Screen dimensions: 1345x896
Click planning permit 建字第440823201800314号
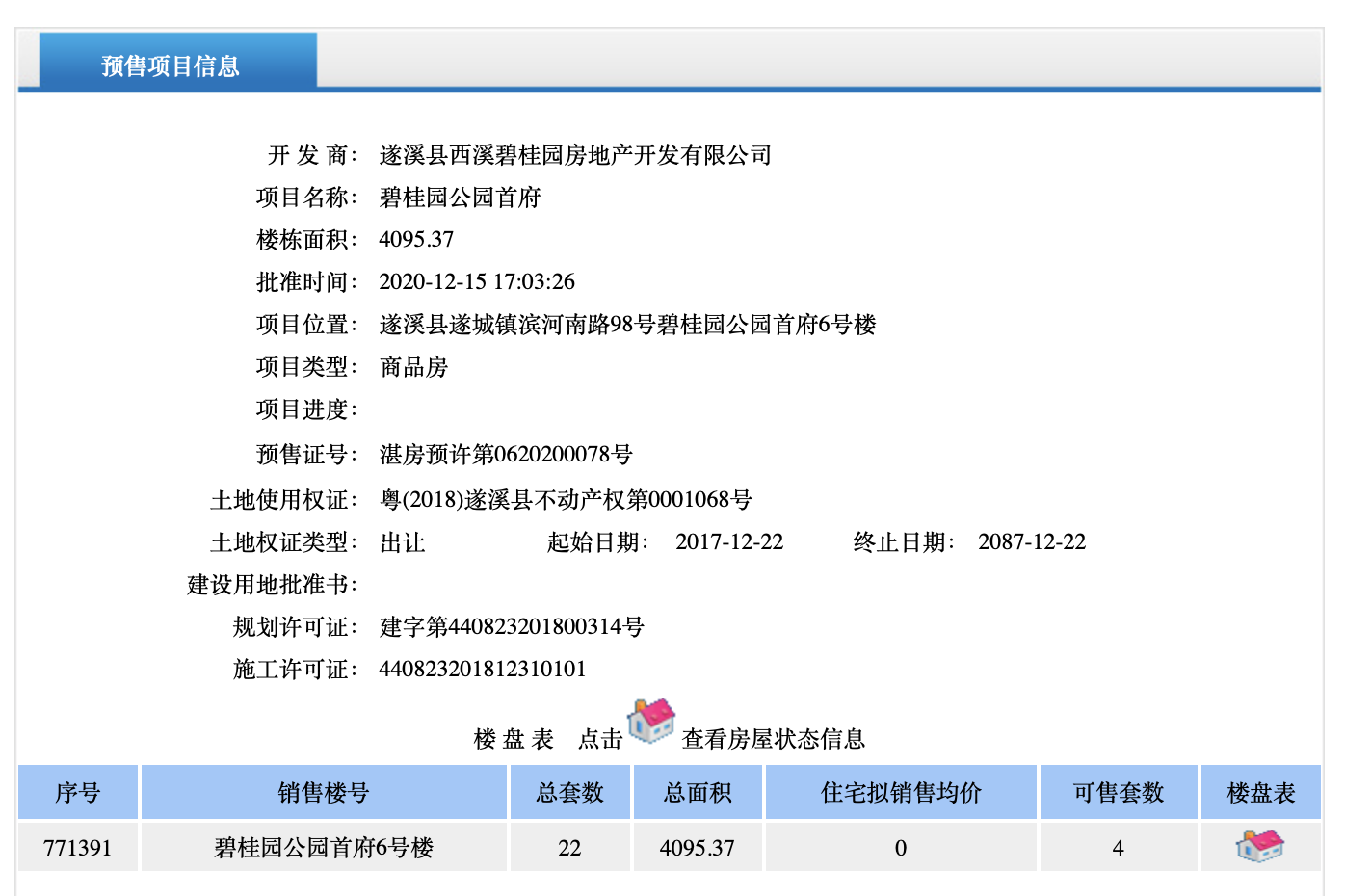pos(512,626)
